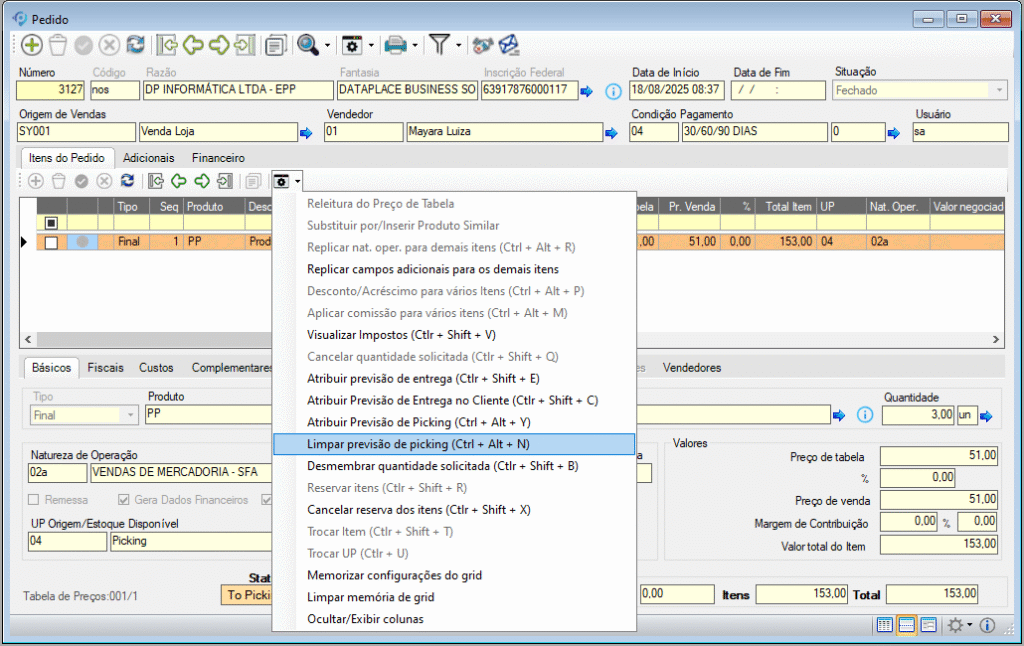
Task: Click the blue info icon beside Inscrição Federal
Action: click(x=614, y=91)
